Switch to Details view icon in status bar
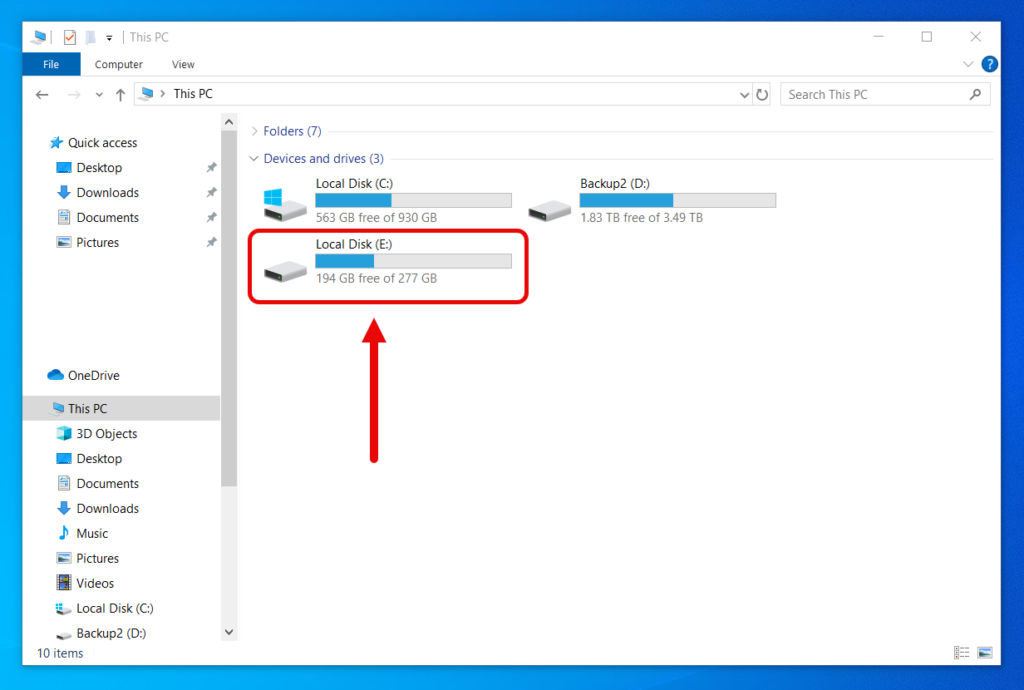1024x690 pixels. 961,652
